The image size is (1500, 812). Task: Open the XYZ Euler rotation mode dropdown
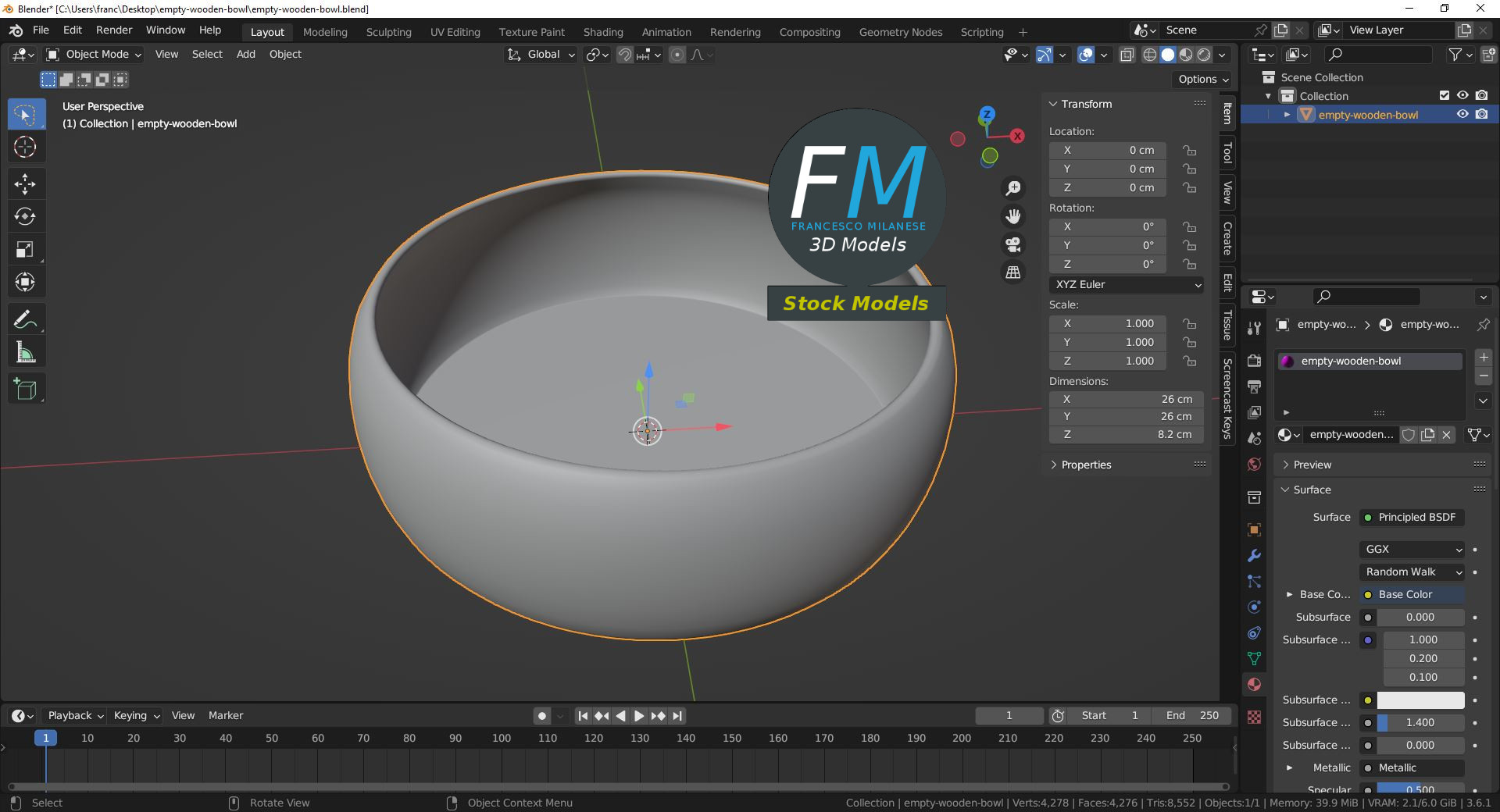click(1127, 285)
